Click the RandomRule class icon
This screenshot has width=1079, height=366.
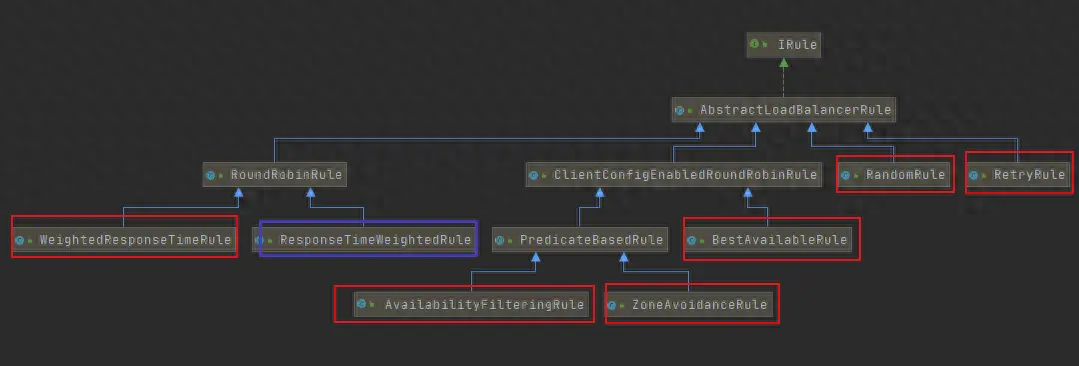[846, 175]
